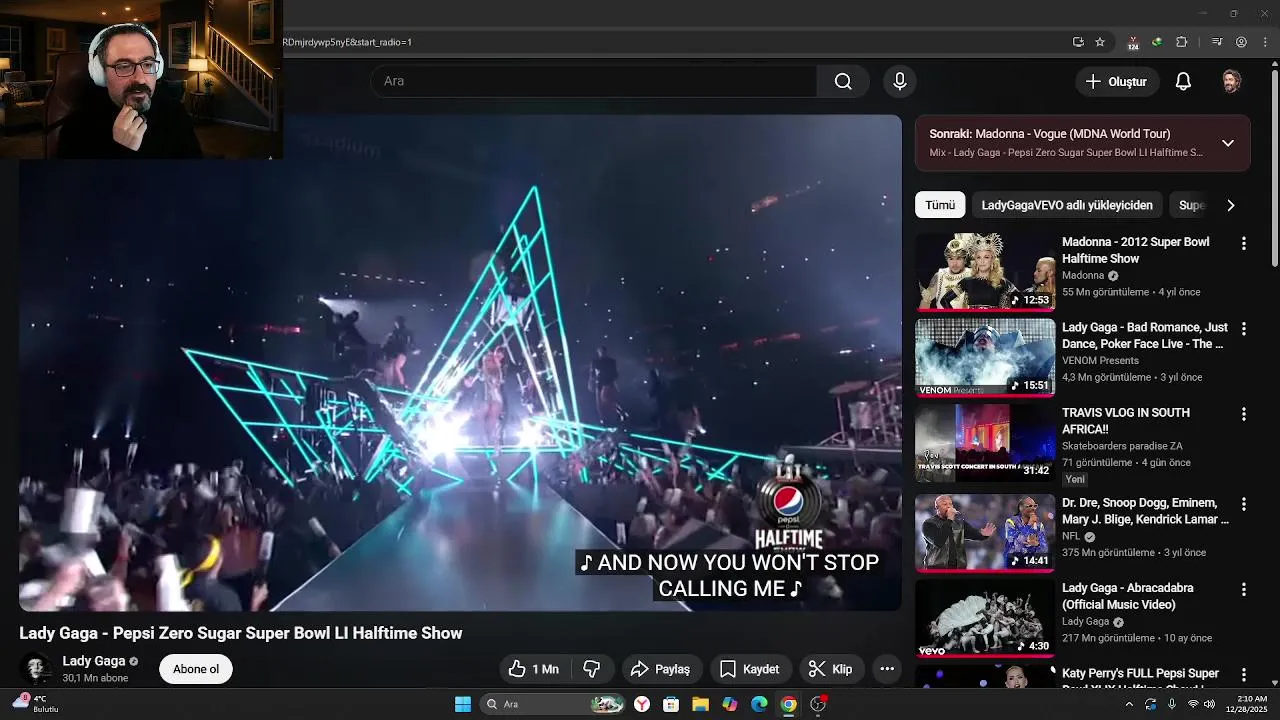This screenshot has width=1280, height=720.
Task: Open Lady Gaga channel name link
Action: coord(94,661)
